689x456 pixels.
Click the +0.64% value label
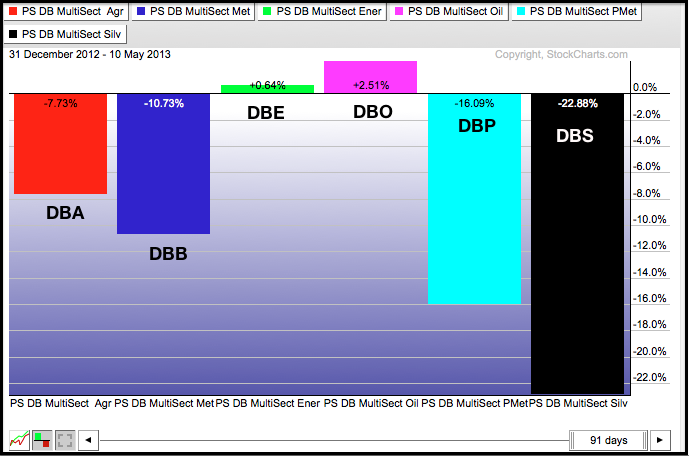267,85
